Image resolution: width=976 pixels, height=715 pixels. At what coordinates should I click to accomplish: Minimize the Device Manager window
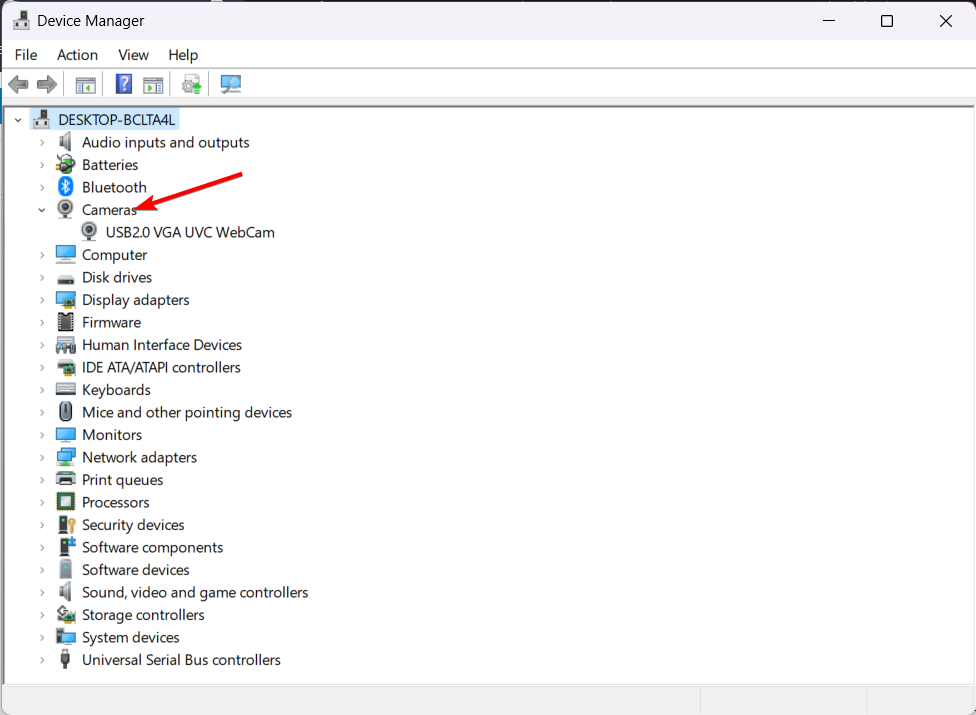(x=829, y=21)
